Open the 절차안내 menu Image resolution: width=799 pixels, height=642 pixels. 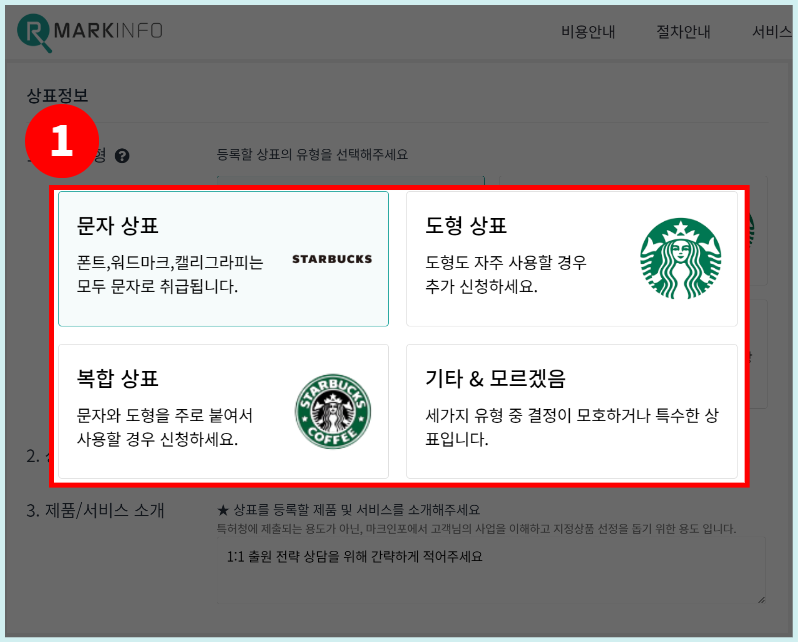(x=683, y=32)
